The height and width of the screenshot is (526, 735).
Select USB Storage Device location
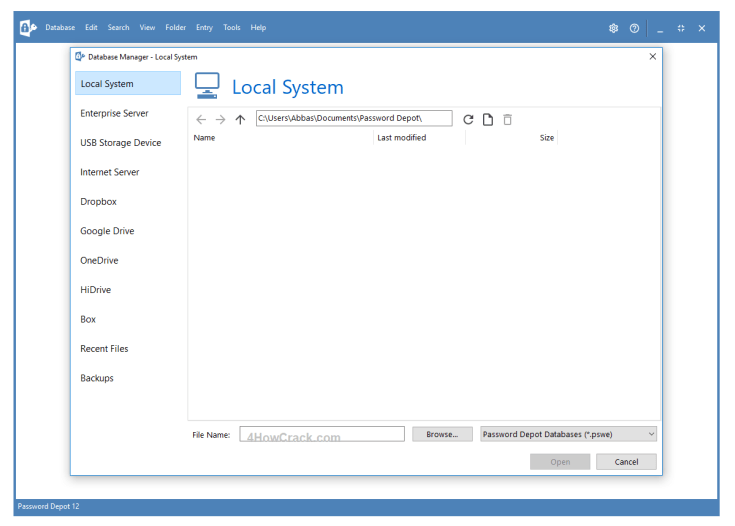pos(120,143)
